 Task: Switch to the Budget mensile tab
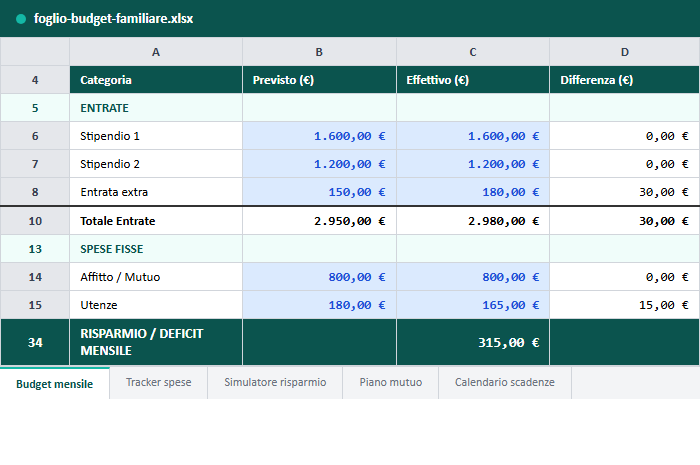pos(54,383)
